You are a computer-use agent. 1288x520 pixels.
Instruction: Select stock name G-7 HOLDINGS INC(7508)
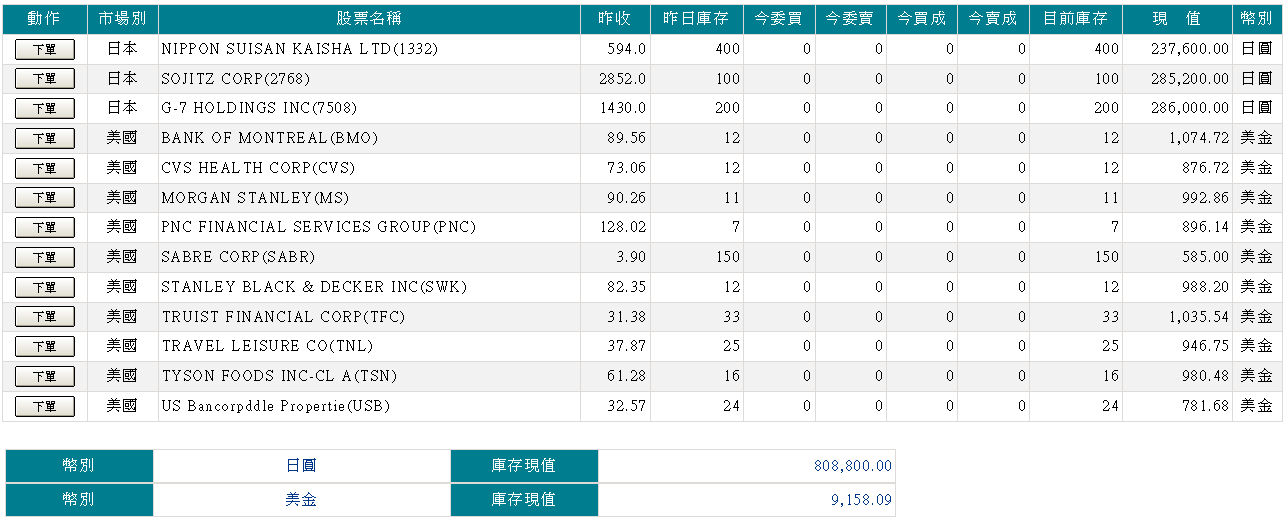pyautogui.click(x=259, y=108)
